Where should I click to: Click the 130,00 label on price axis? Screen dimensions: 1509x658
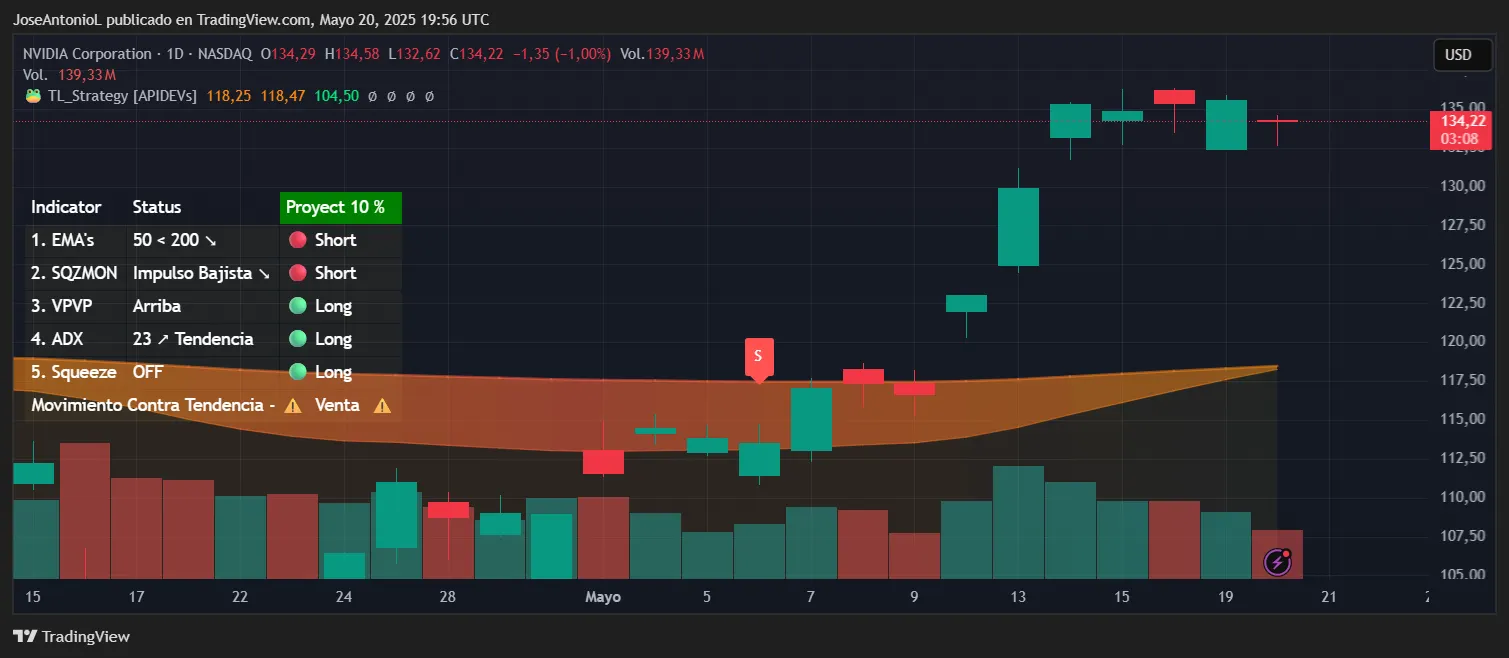(1461, 186)
